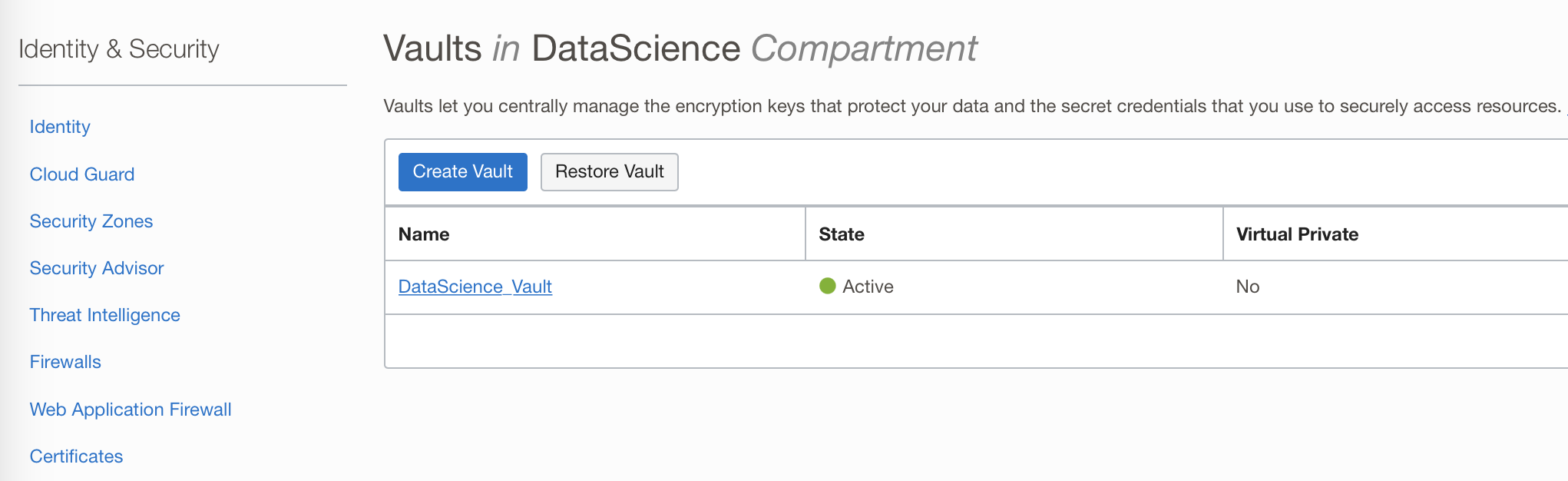Go to Identity in the sidebar
The width and height of the screenshot is (1568, 481).
click(x=60, y=127)
